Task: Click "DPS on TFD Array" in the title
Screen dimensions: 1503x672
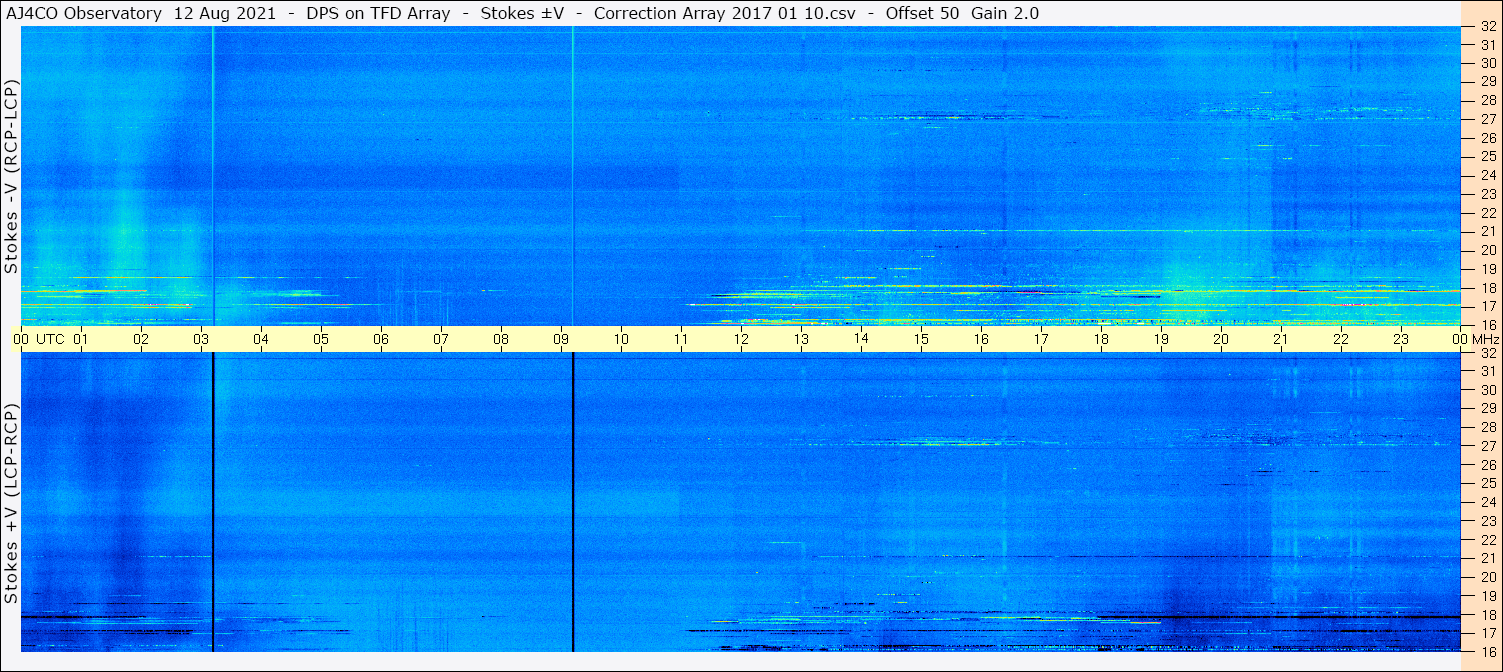Action: [x=379, y=14]
